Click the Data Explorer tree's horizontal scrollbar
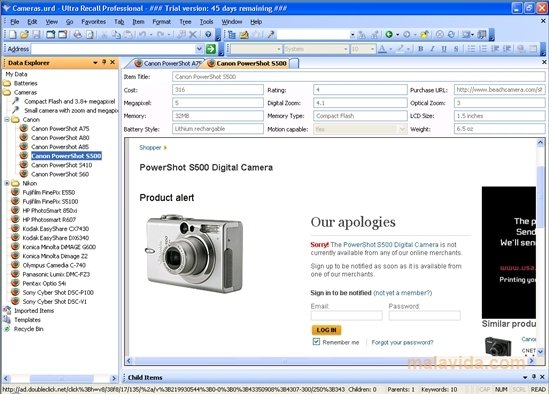 coord(60,378)
